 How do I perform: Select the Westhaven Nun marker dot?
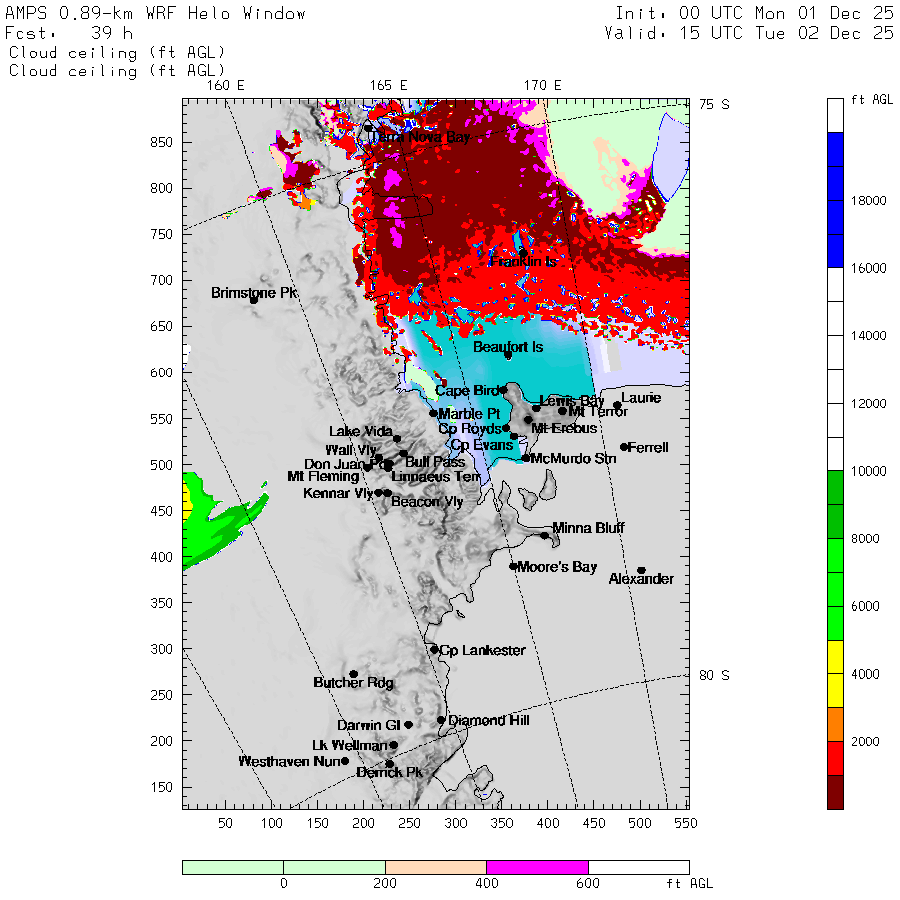tap(345, 761)
